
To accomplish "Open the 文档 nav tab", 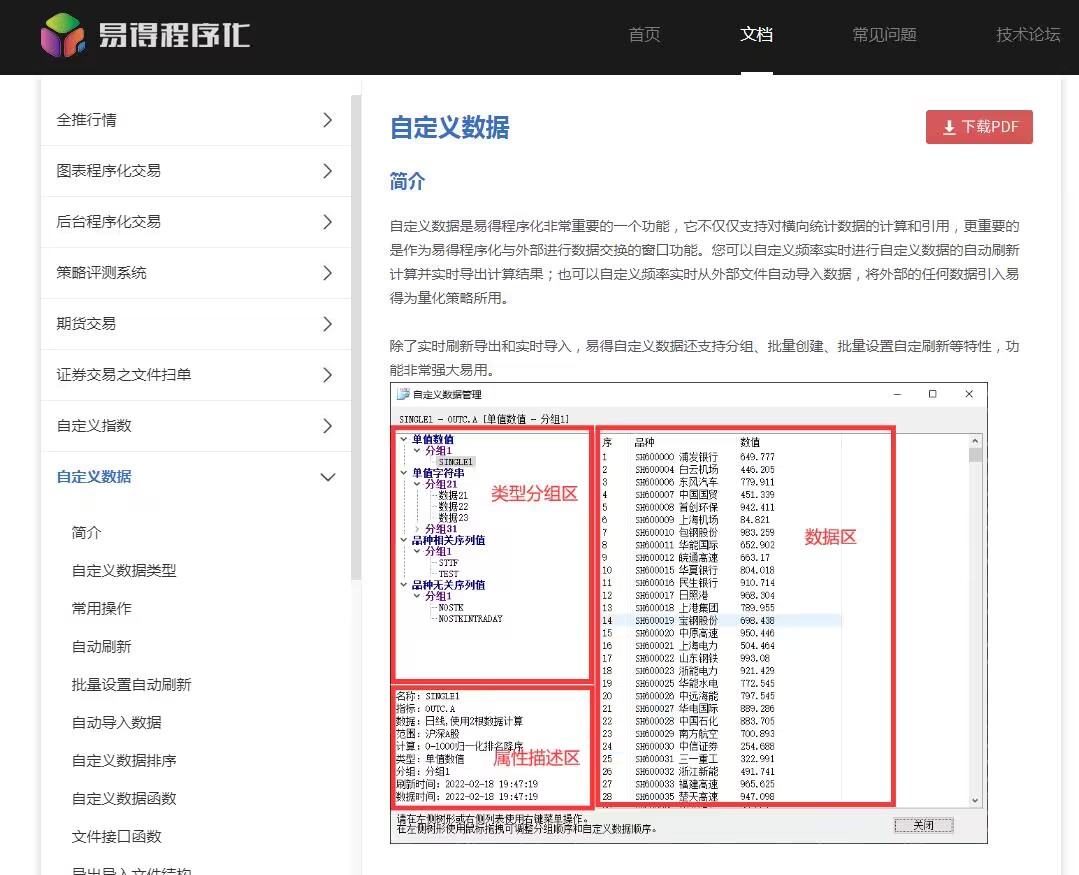I will 756,34.
